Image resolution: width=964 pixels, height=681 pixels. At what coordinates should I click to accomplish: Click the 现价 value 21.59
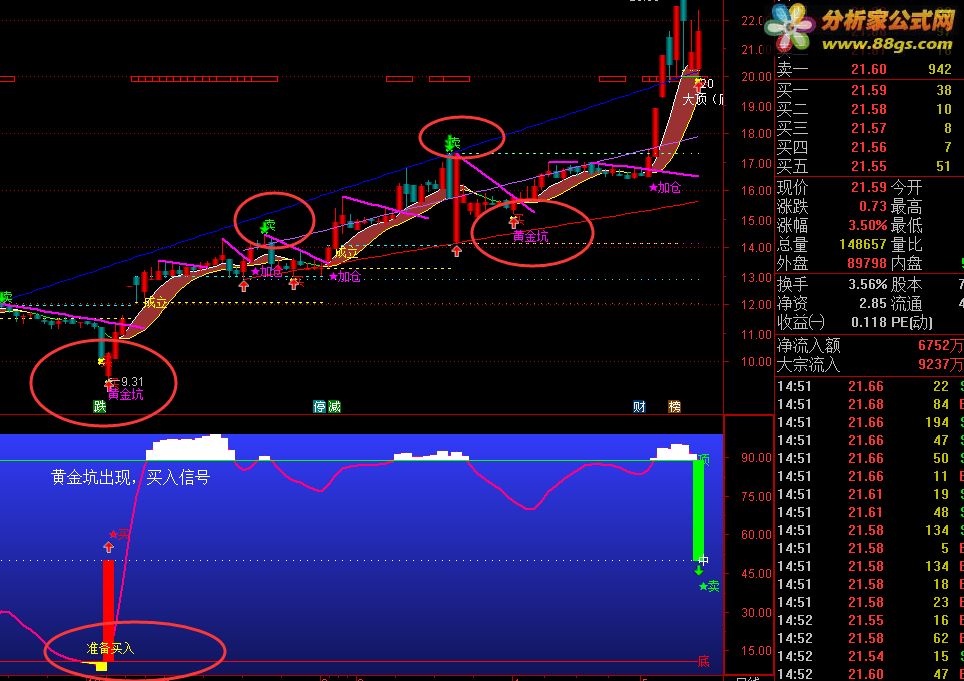tap(869, 187)
